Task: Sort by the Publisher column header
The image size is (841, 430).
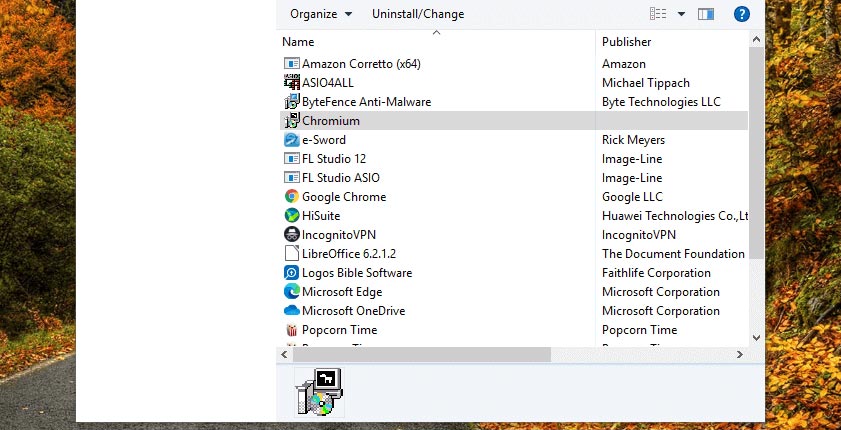Action: [626, 42]
